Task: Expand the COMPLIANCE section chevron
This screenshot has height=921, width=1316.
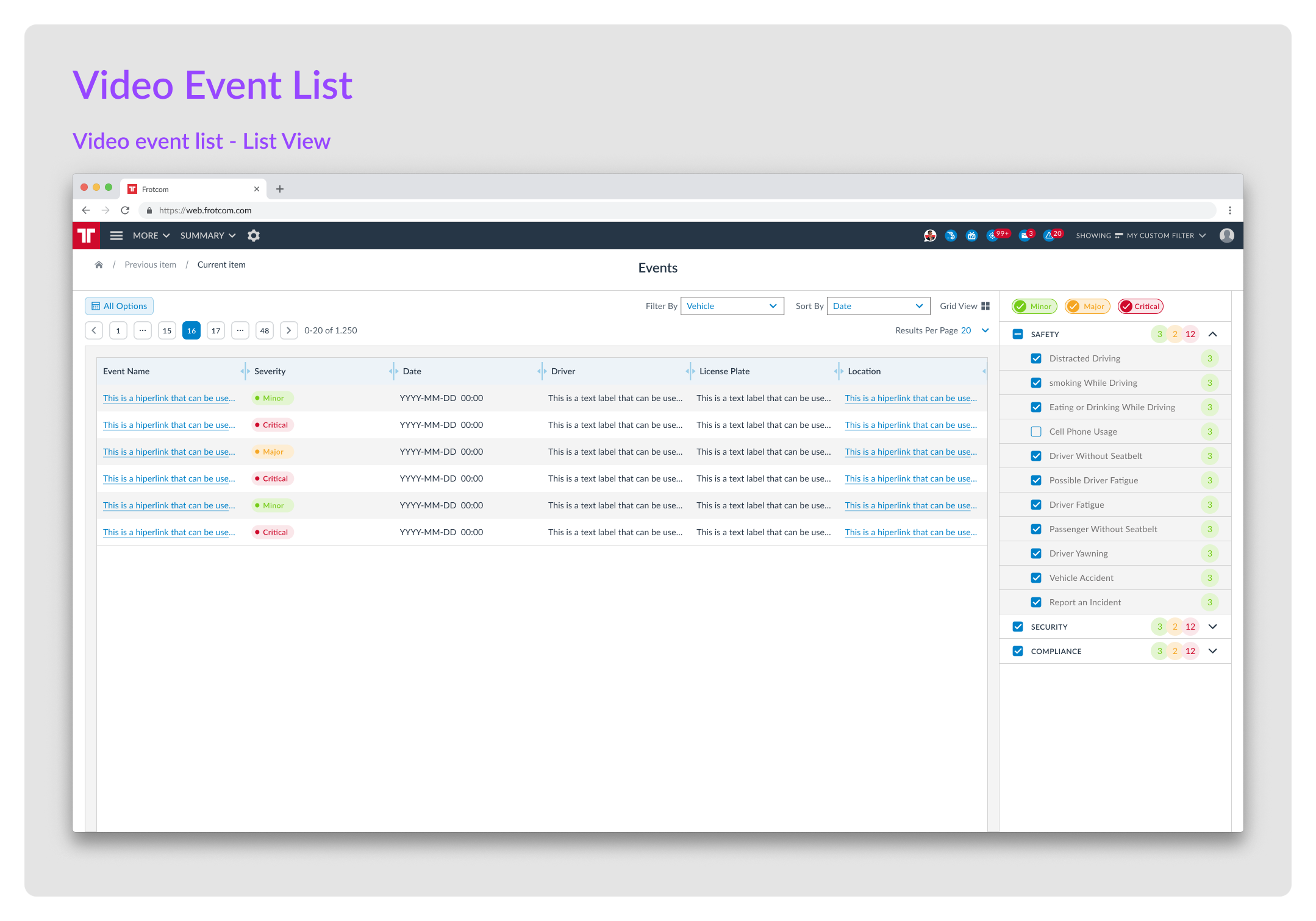Action: coord(1212,651)
